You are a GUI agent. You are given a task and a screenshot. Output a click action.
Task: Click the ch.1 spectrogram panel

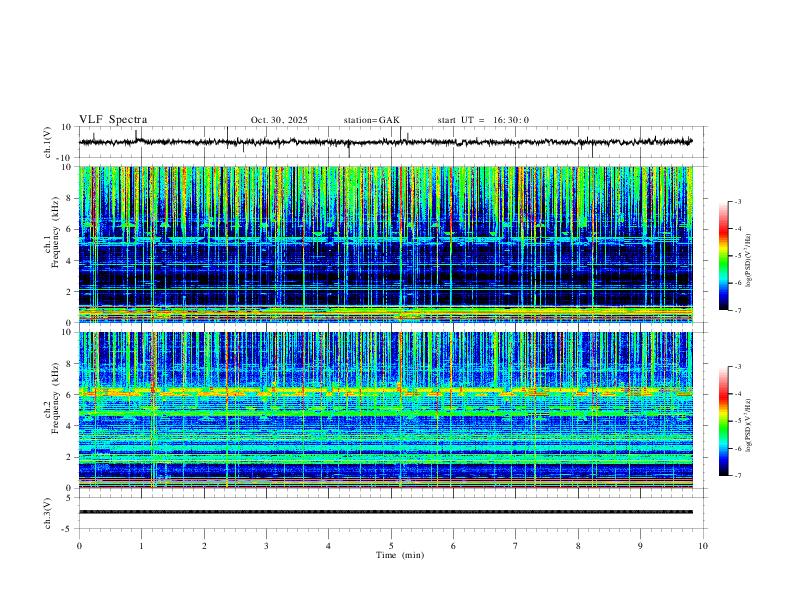[x=386, y=244]
